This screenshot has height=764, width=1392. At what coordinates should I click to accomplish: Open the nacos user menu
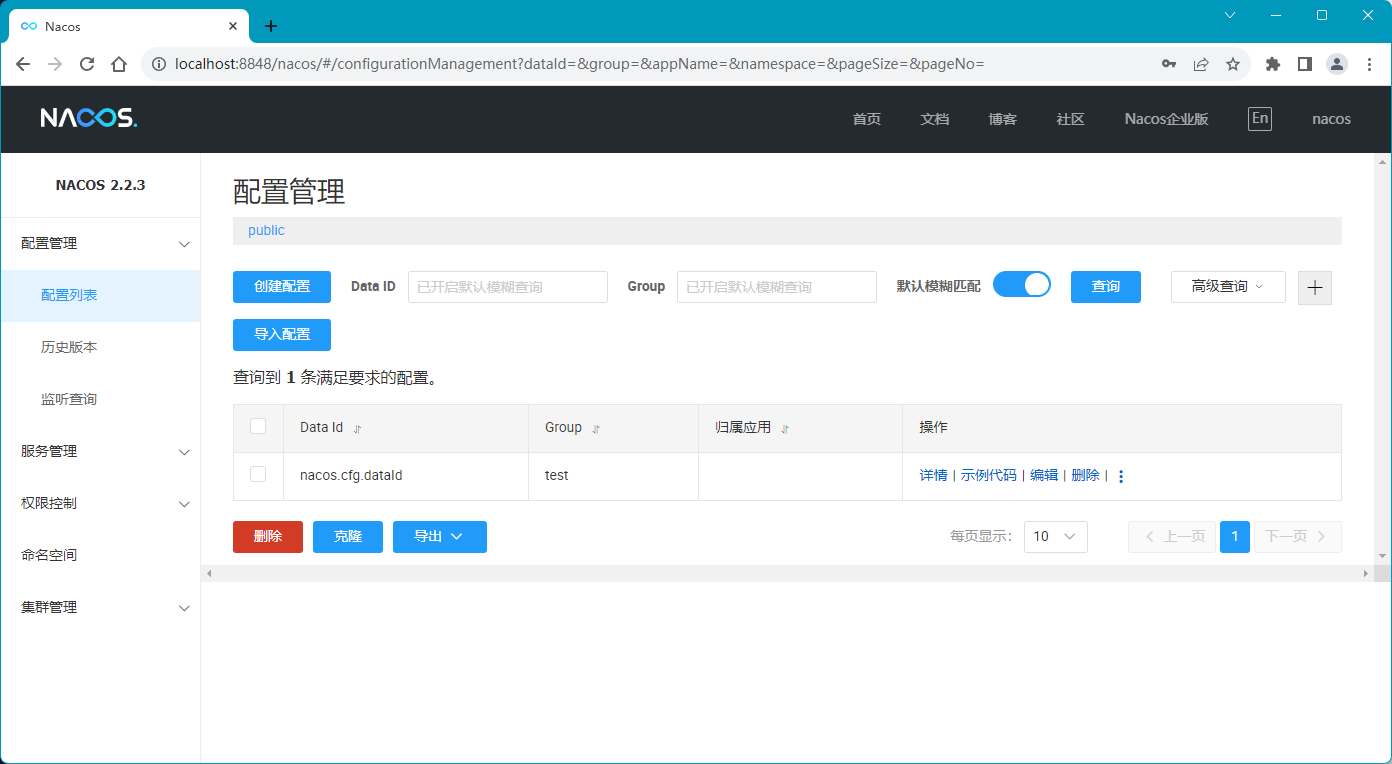1331,119
